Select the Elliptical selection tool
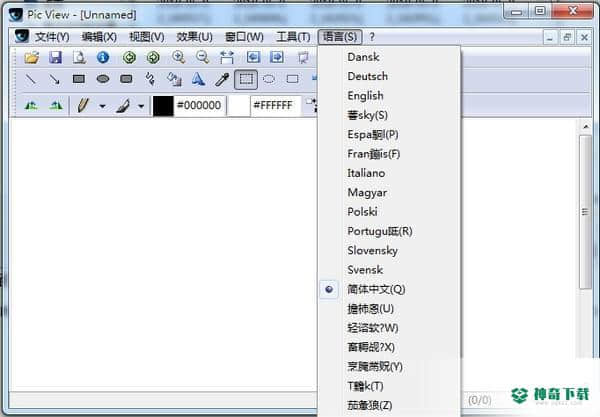This screenshot has height=417, width=600. tap(269, 79)
